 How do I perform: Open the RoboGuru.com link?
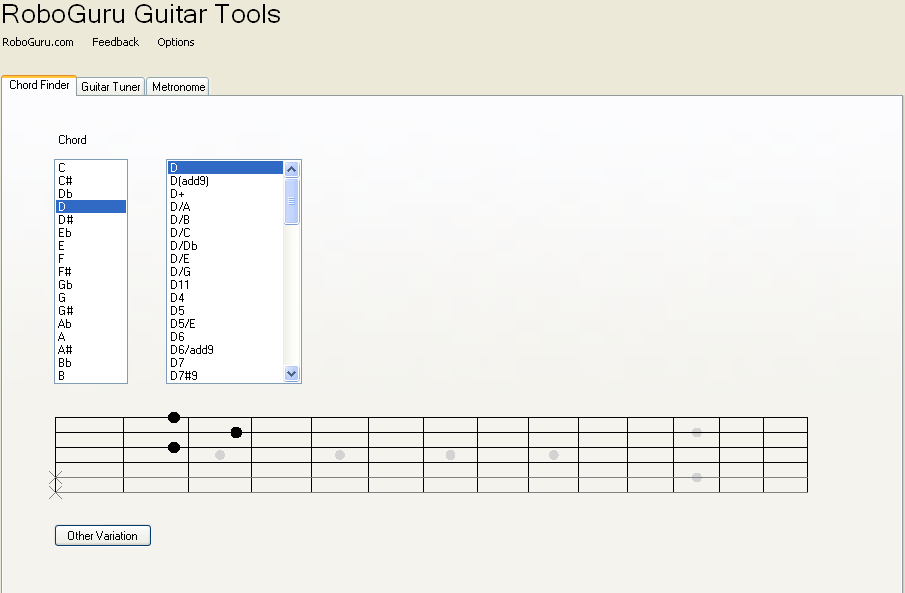tap(38, 42)
